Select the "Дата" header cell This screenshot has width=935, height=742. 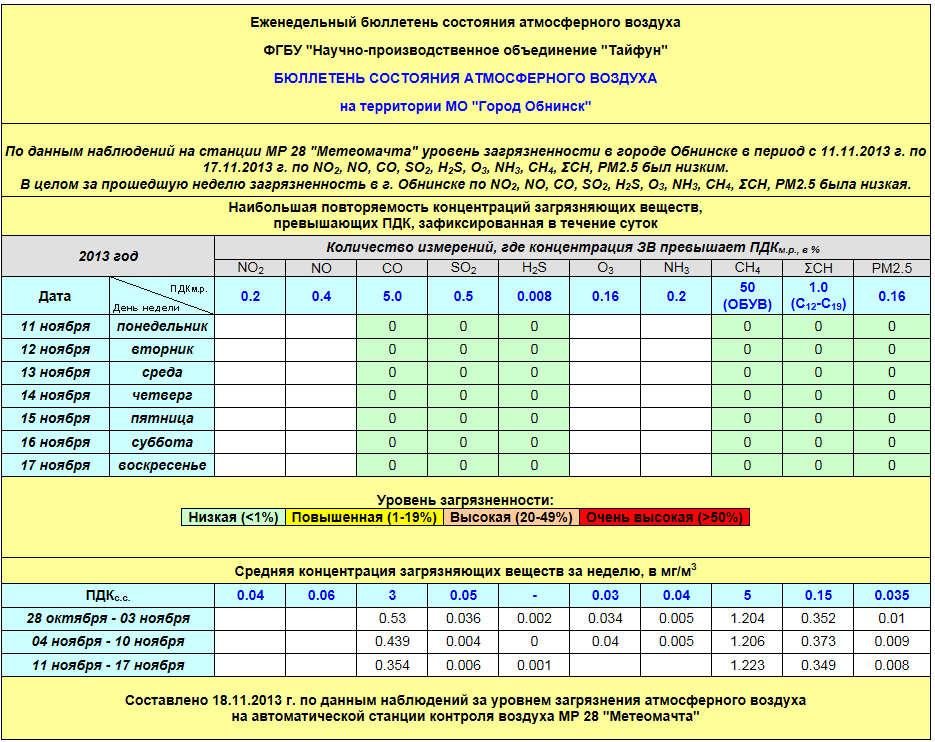[x=55, y=296]
